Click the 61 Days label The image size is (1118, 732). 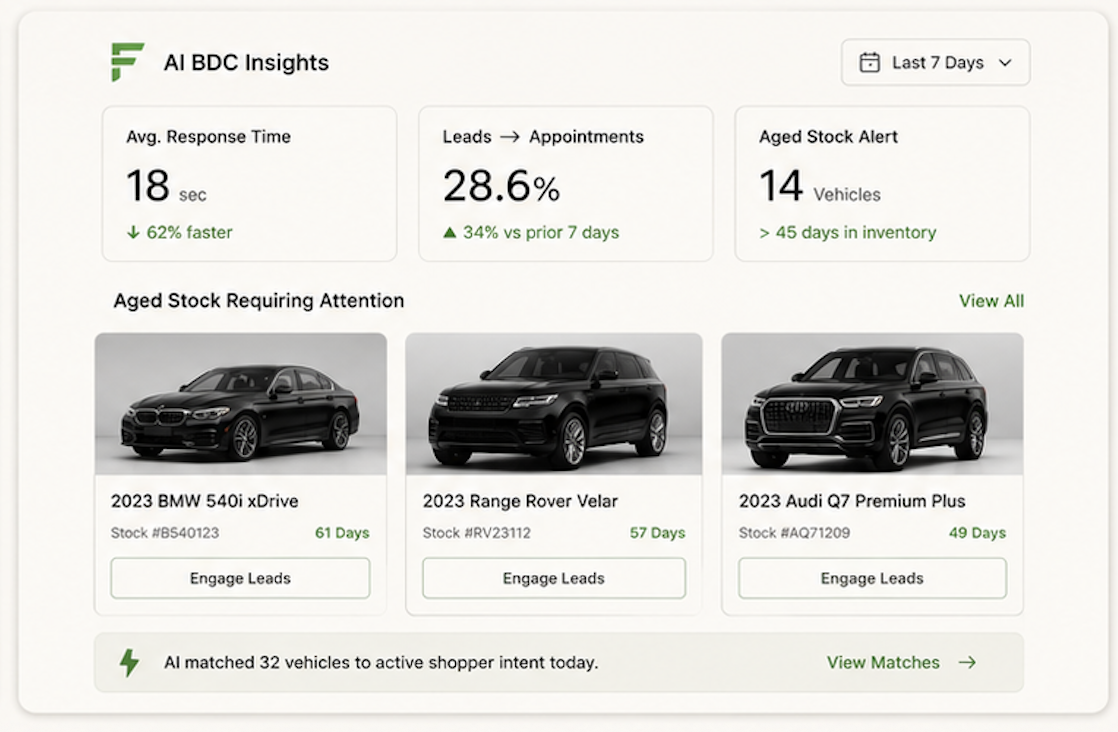coord(342,533)
